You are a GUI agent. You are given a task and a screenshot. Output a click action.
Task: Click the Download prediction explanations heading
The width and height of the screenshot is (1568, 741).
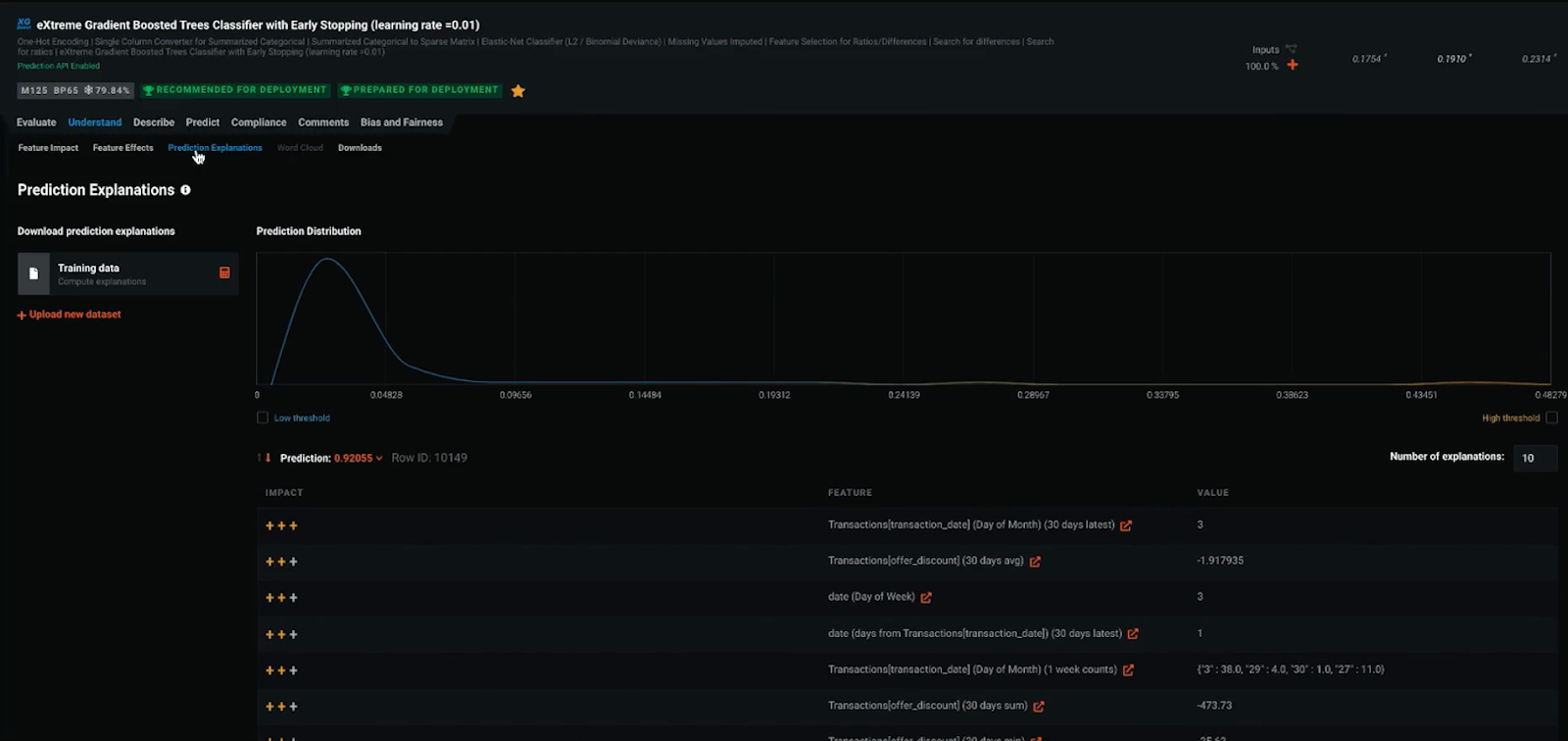(x=96, y=231)
